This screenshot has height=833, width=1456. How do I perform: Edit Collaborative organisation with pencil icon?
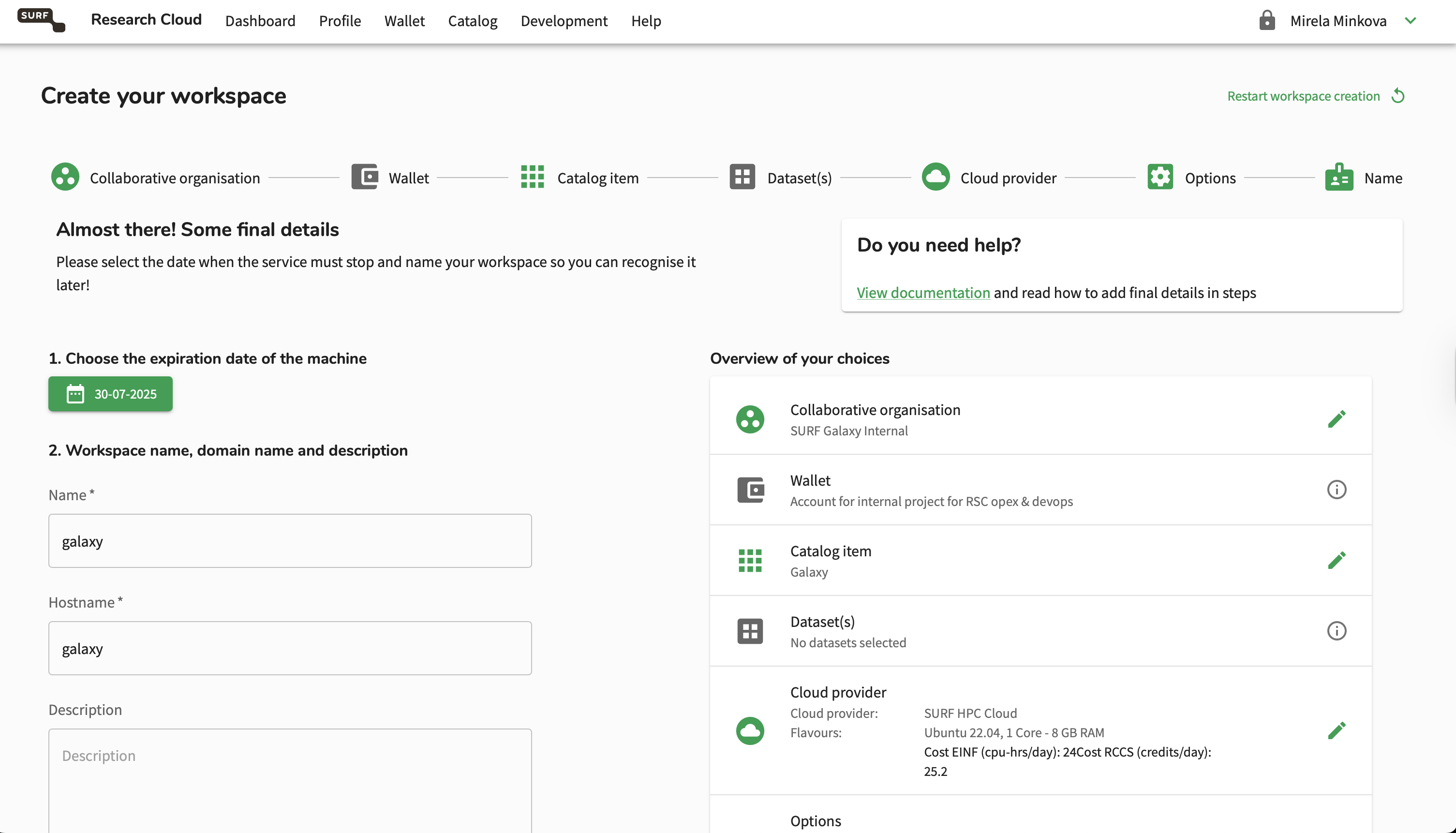pyautogui.click(x=1337, y=419)
